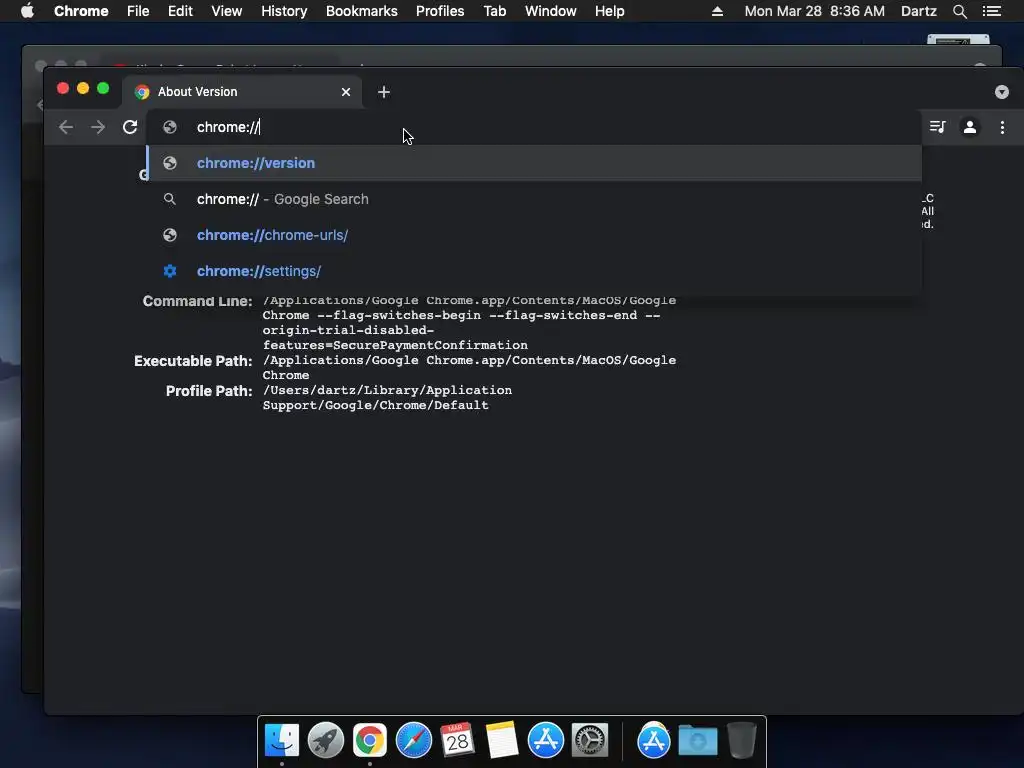Open System Preferences gear in the Dock
The width and height of the screenshot is (1024, 768).
[590, 740]
